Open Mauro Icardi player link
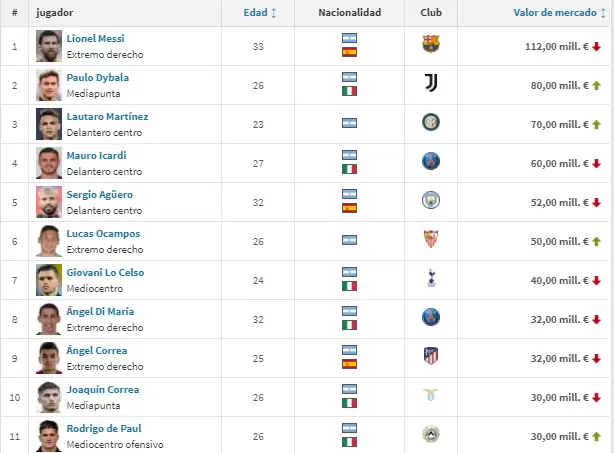 [x=96, y=155]
